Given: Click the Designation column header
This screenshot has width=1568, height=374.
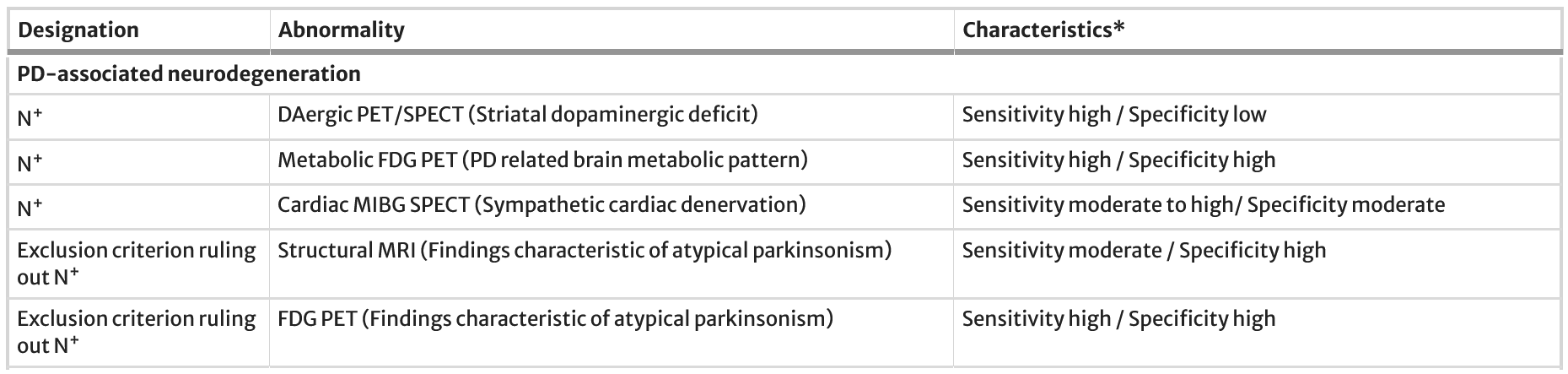Looking at the screenshot, I should click(x=78, y=30).
